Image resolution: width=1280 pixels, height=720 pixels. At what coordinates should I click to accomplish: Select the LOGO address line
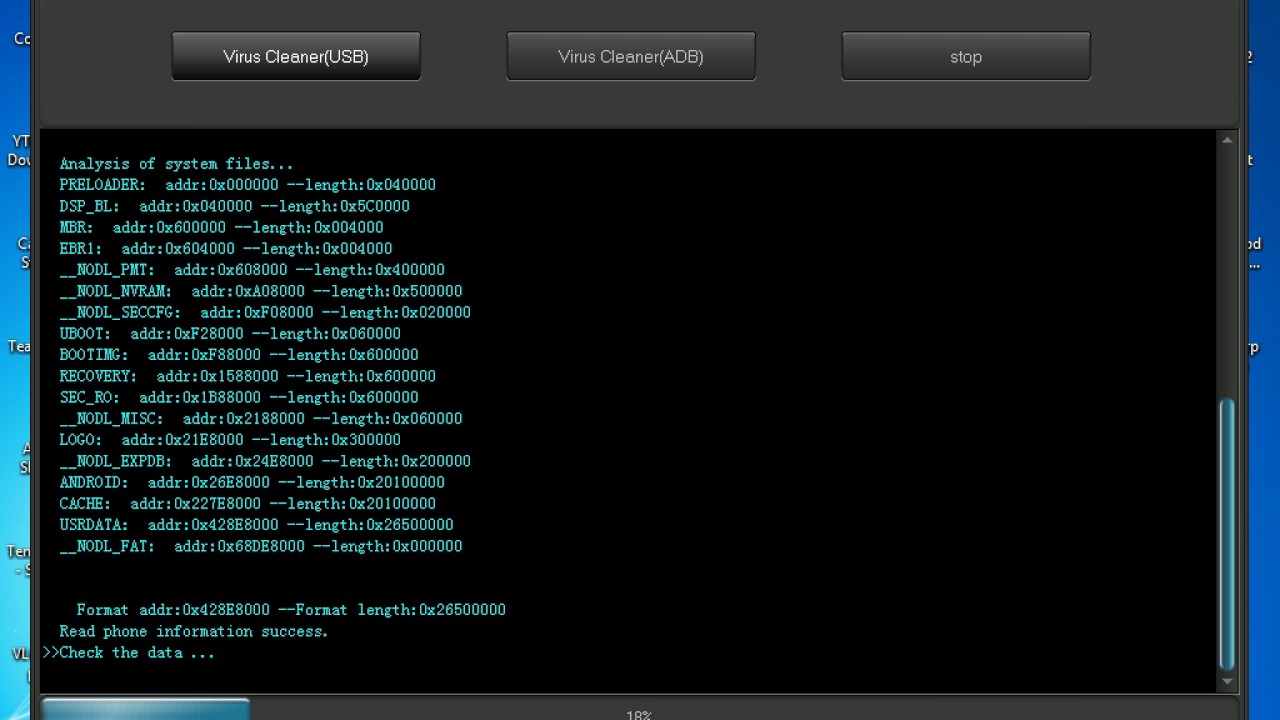pos(230,440)
